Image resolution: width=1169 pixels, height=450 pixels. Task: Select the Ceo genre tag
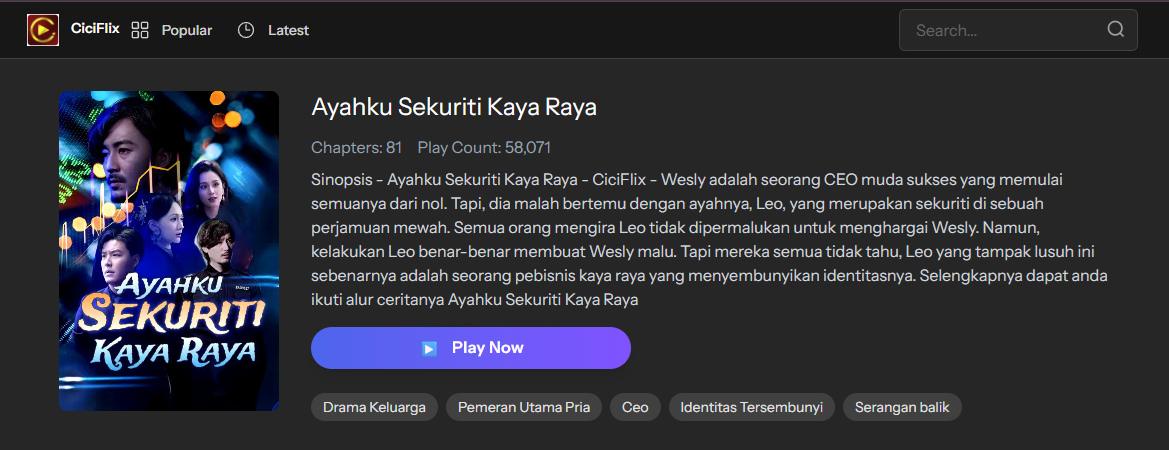coord(635,407)
